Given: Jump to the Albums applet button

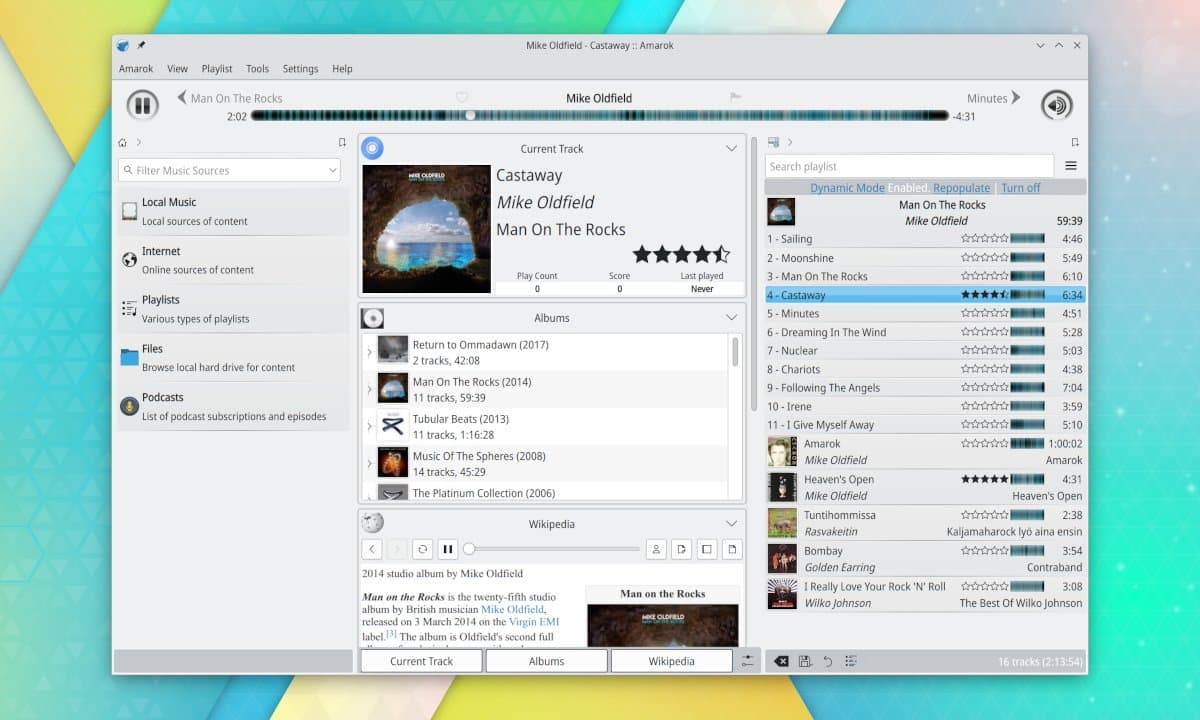Looking at the screenshot, I should click(x=547, y=661).
